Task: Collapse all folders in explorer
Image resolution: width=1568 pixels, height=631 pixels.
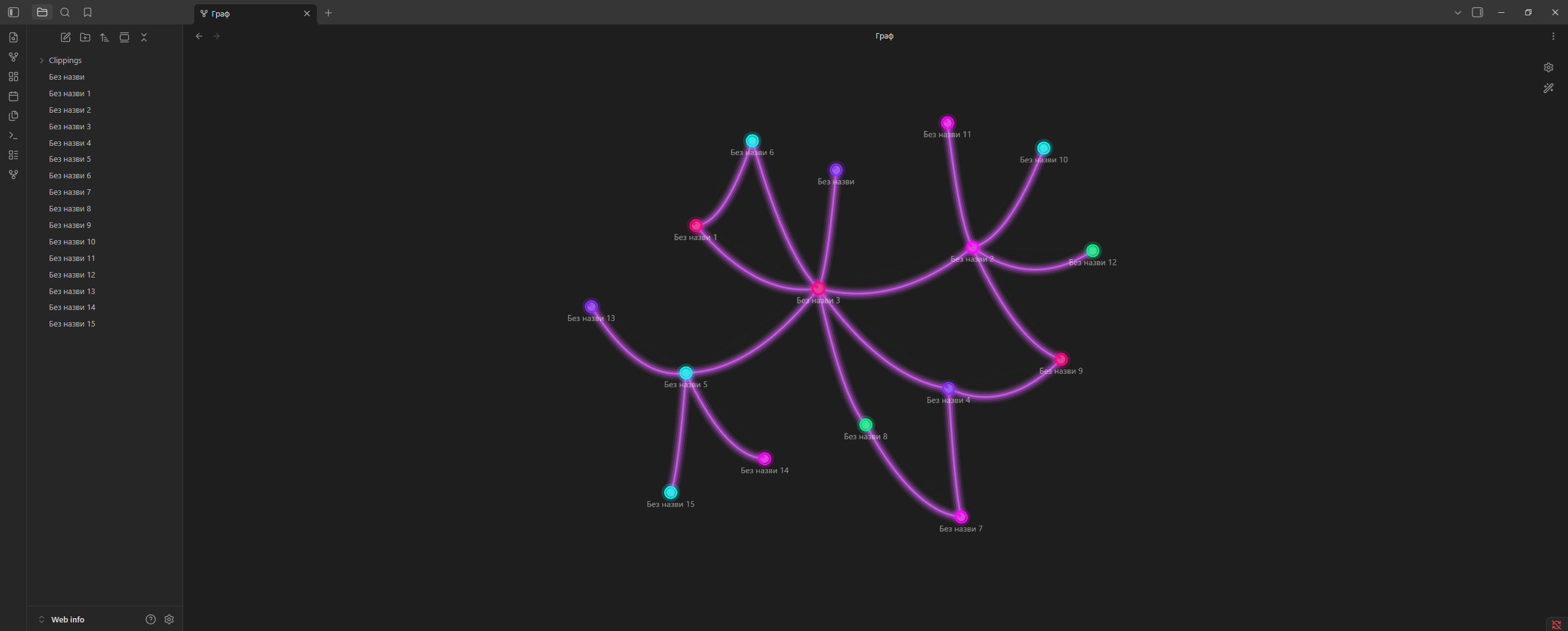Action: pyautogui.click(x=144, y=37)
